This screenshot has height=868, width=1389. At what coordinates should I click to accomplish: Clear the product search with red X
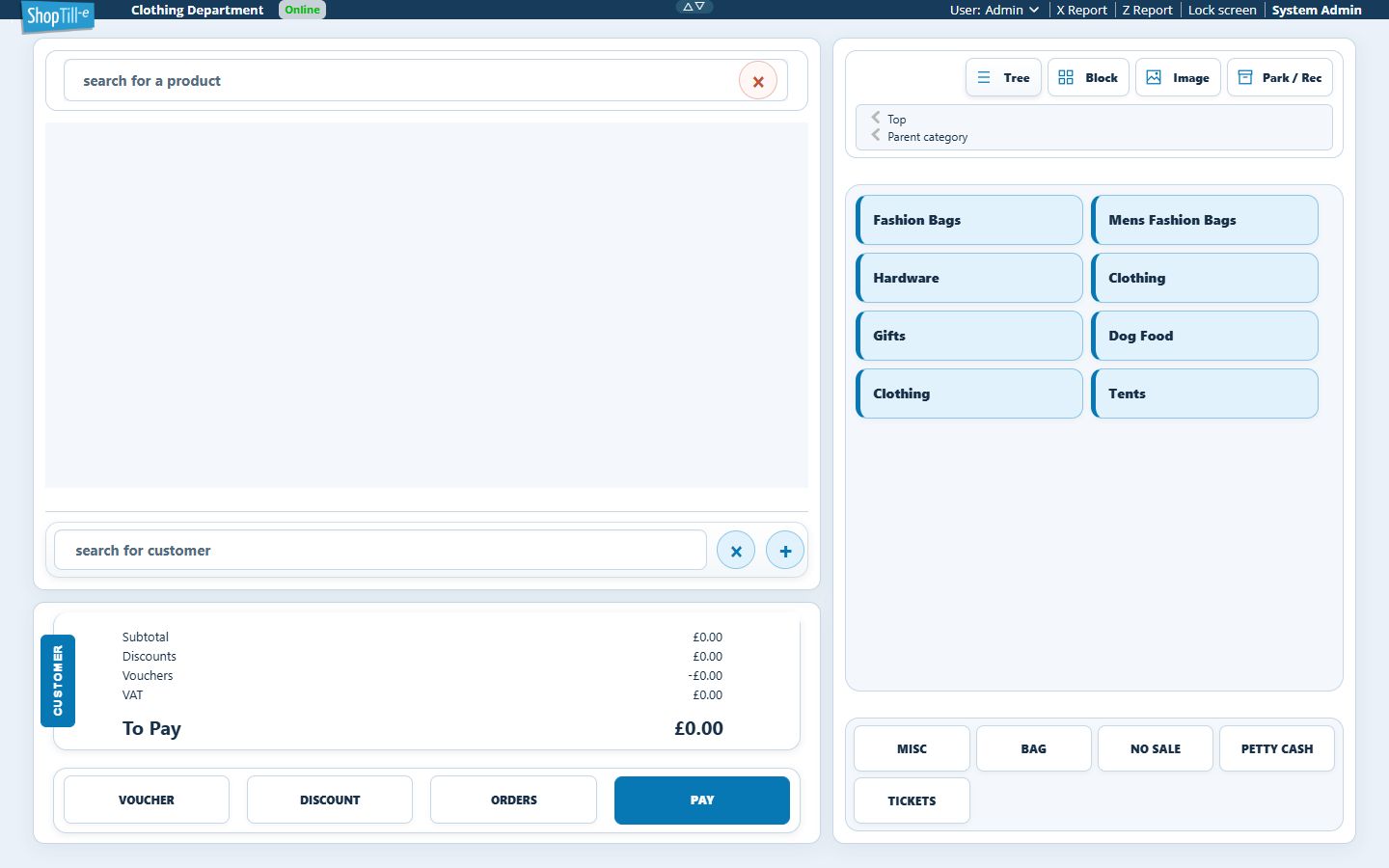tap(758, 81)
